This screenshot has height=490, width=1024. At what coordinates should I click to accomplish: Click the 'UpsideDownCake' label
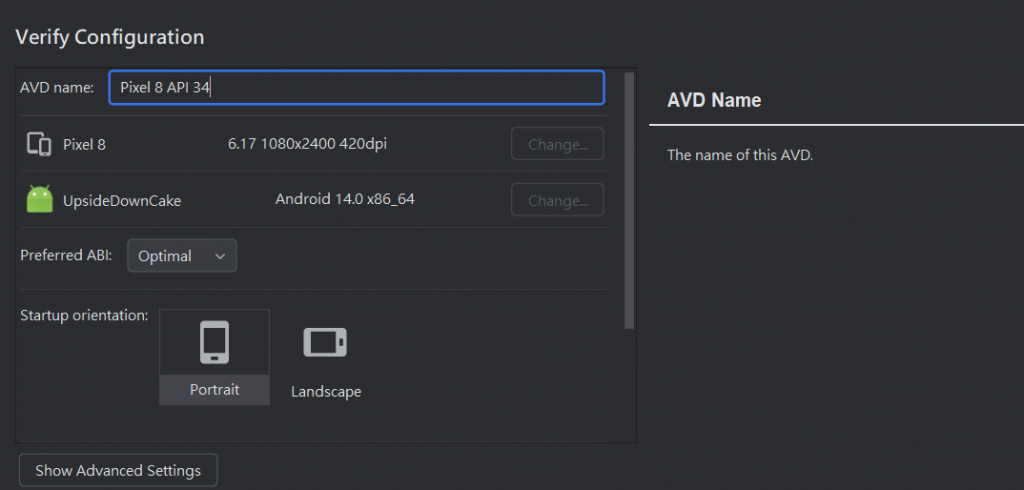pos(122,201)
